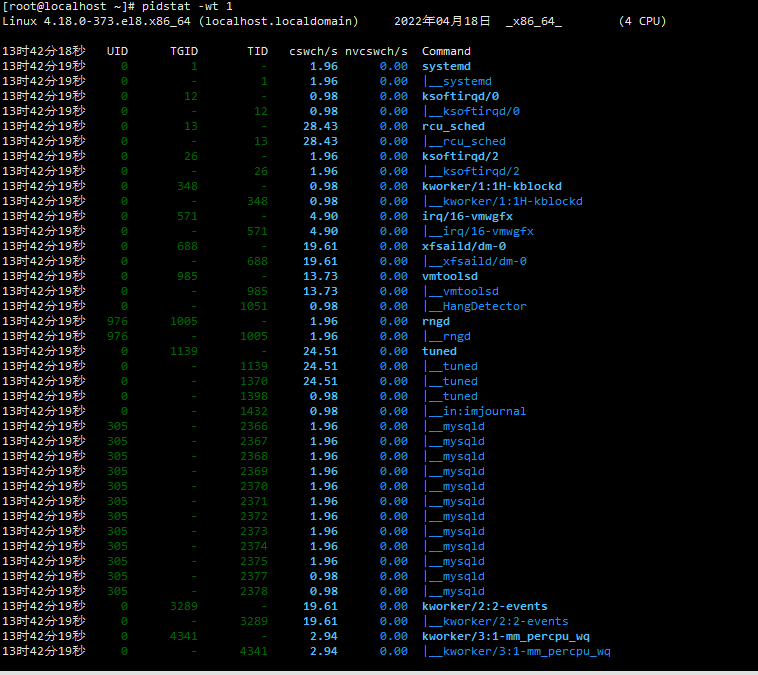Screen dimensions: 758x675
Task: Click TGID value 1005
Action: tap(184, 321)
